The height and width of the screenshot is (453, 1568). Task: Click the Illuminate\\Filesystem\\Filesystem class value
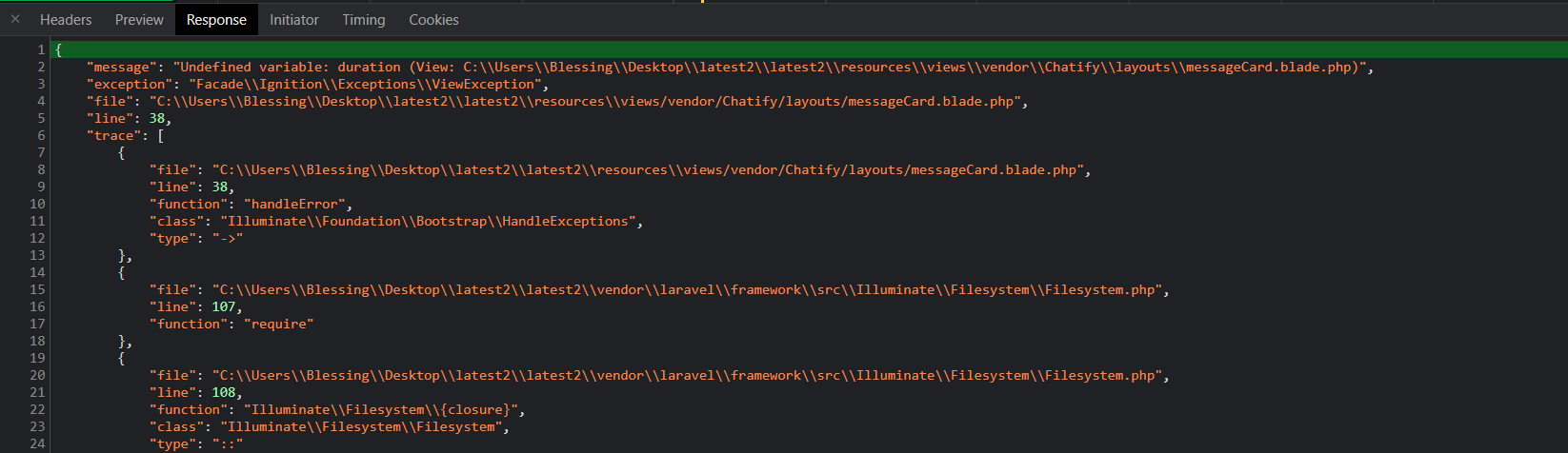point(362,426)
